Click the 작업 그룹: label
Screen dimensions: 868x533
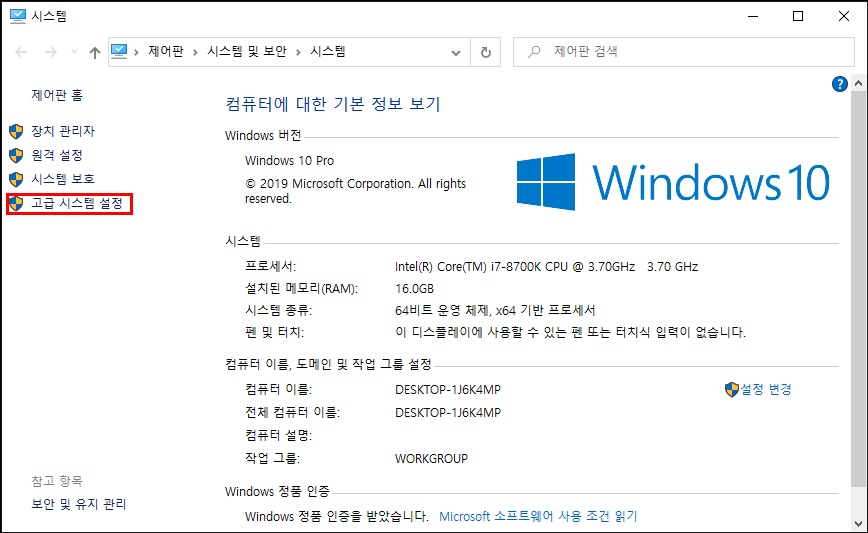pos(272,458)
